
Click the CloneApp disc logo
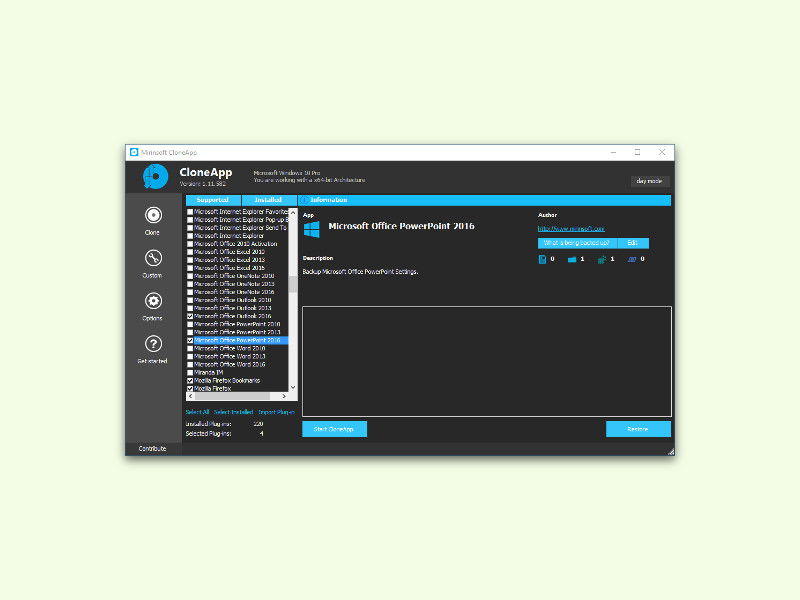155,177
